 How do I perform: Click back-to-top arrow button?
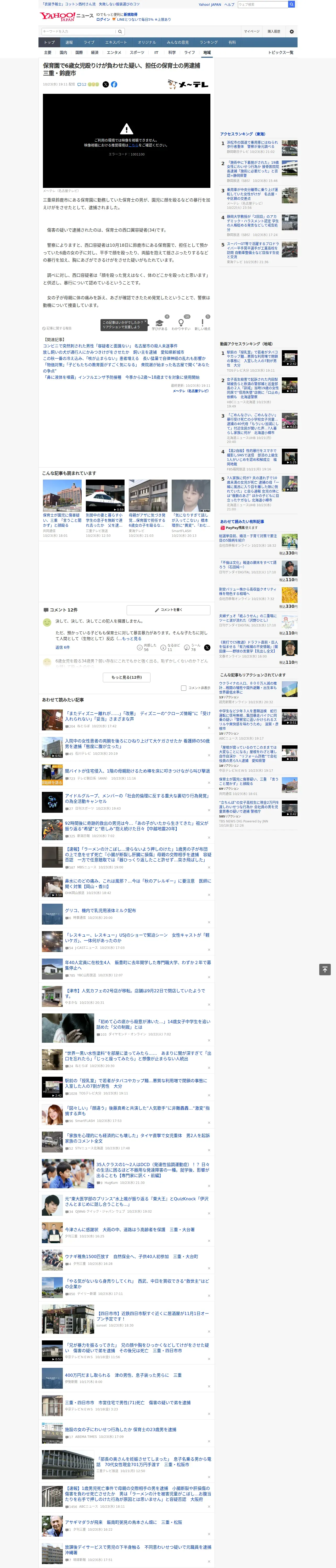[x=324, y=970]
